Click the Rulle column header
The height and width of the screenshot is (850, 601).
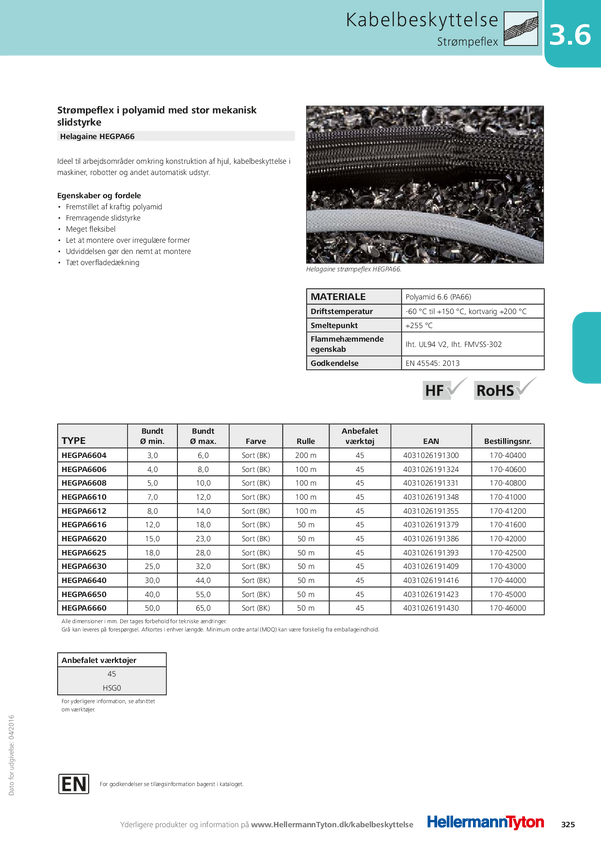pyautogui.click(x=306, y=436)
